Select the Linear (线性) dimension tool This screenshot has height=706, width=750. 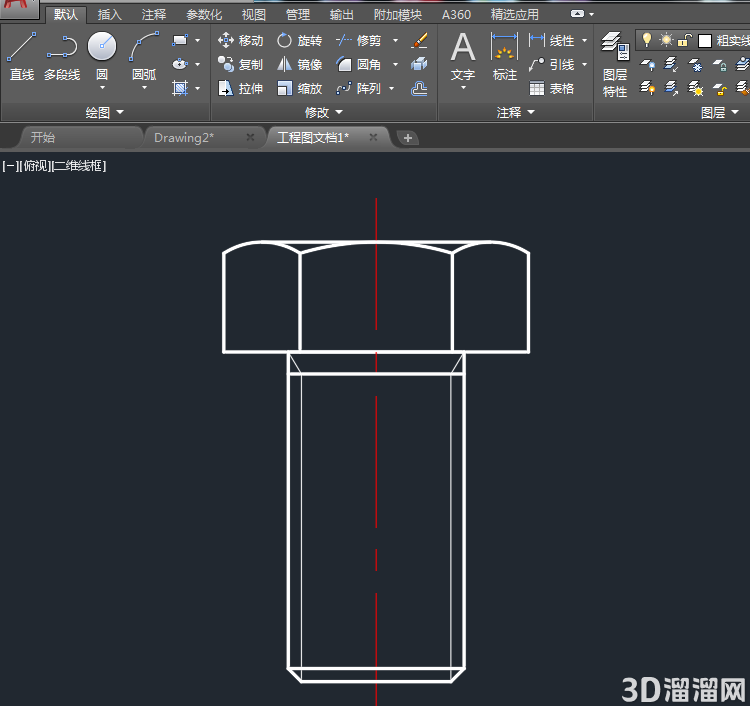click(x=551, y=40)
